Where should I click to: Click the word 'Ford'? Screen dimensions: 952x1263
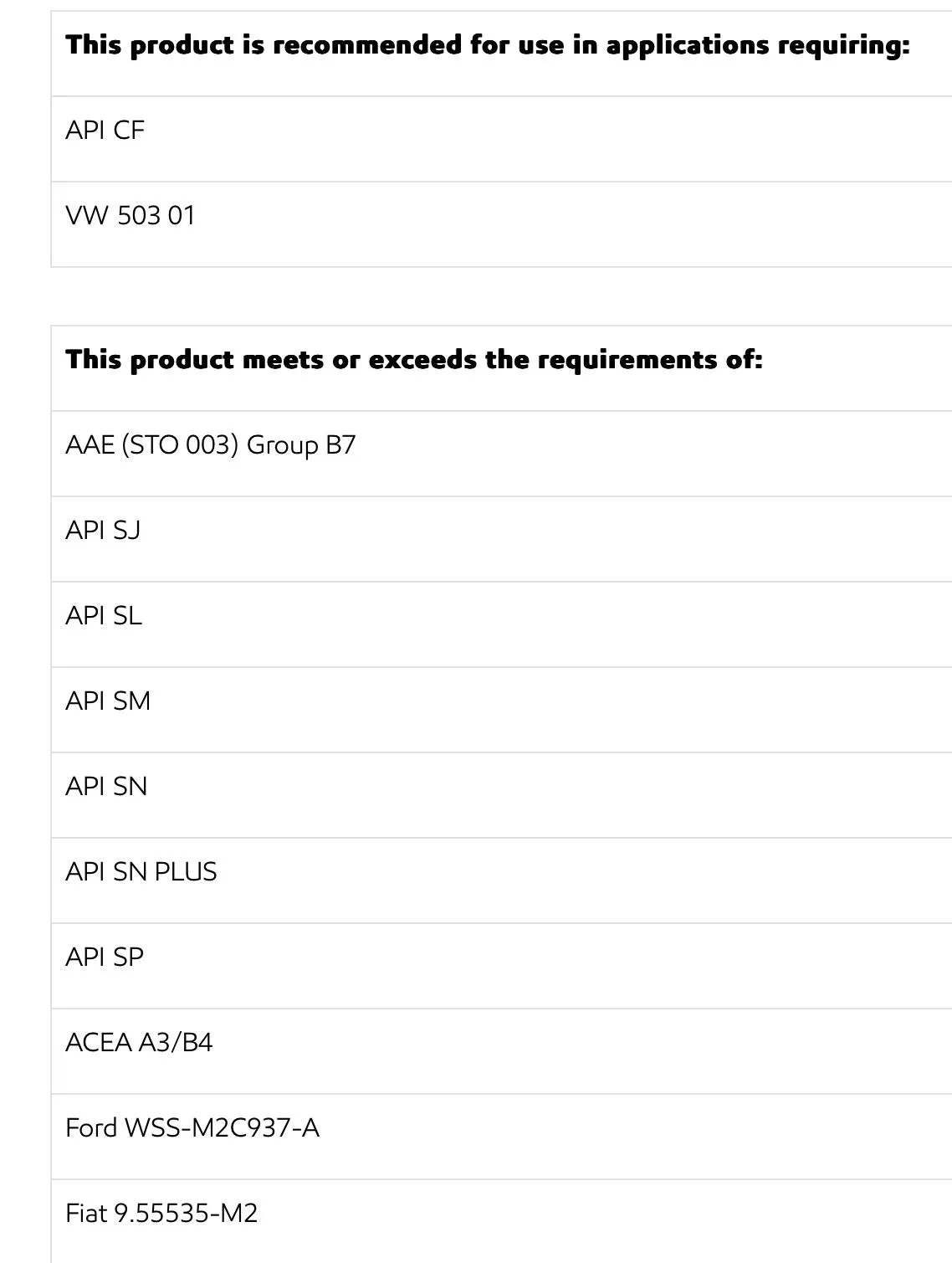[x=91, y=1128]
